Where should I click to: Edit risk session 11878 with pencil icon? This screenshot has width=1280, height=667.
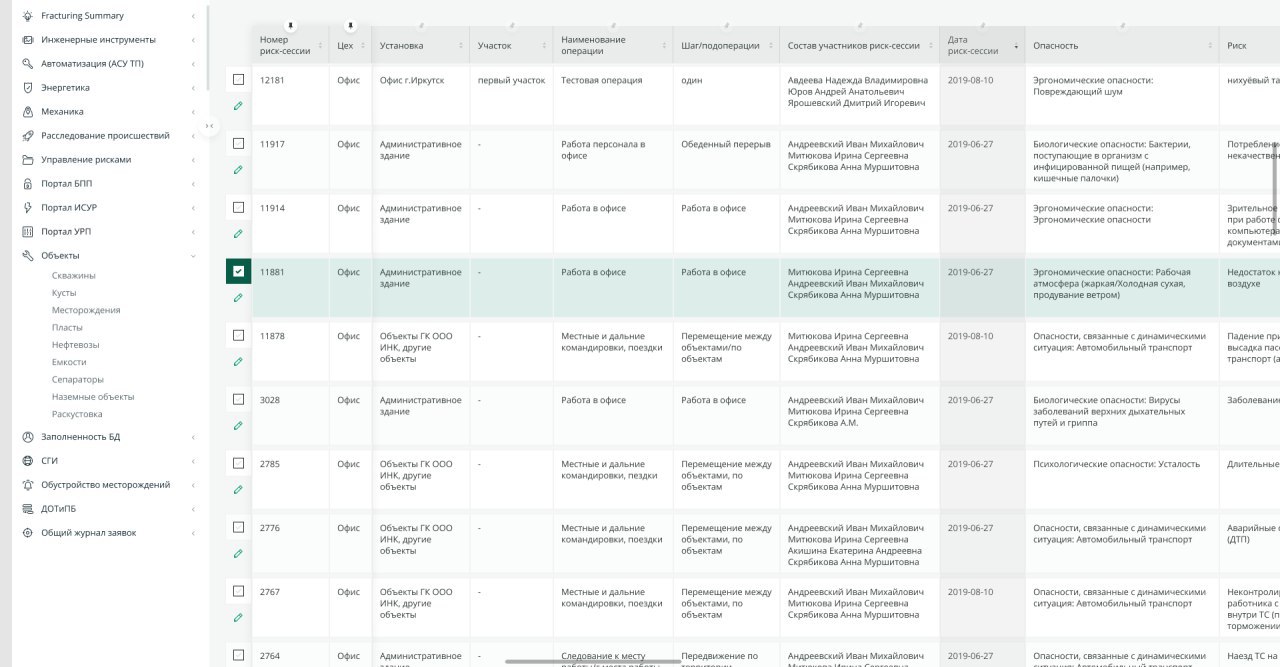point(238,361)
